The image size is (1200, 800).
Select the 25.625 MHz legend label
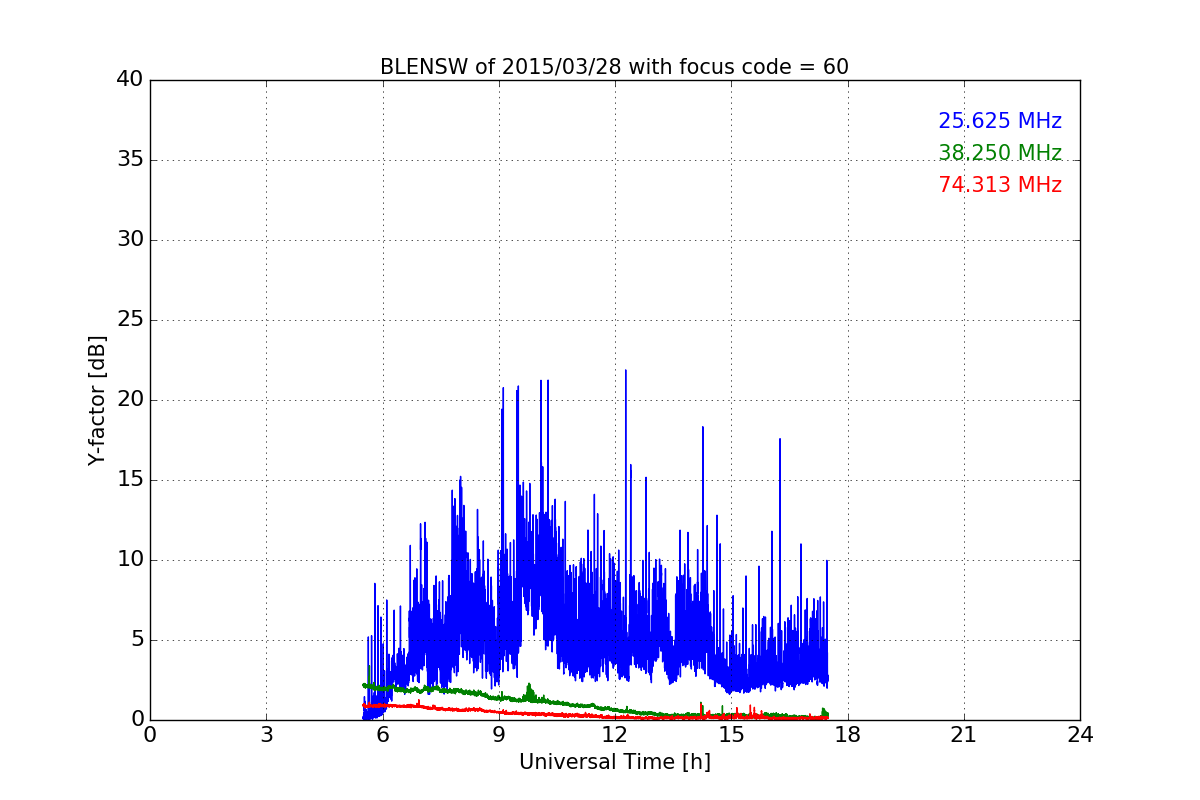[x=1000, y=121]
